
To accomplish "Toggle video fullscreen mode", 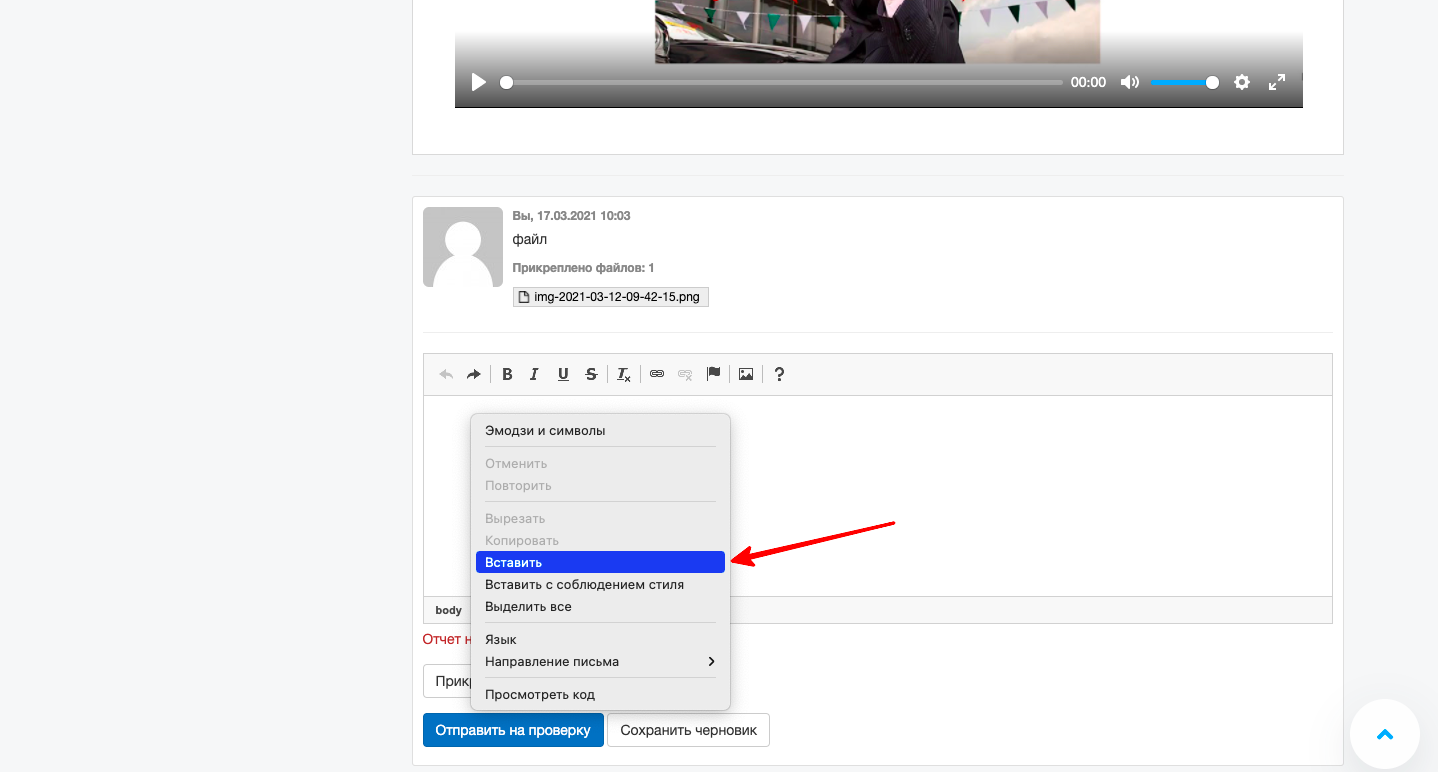I will pyautogui.click(x=1276, y=82).
